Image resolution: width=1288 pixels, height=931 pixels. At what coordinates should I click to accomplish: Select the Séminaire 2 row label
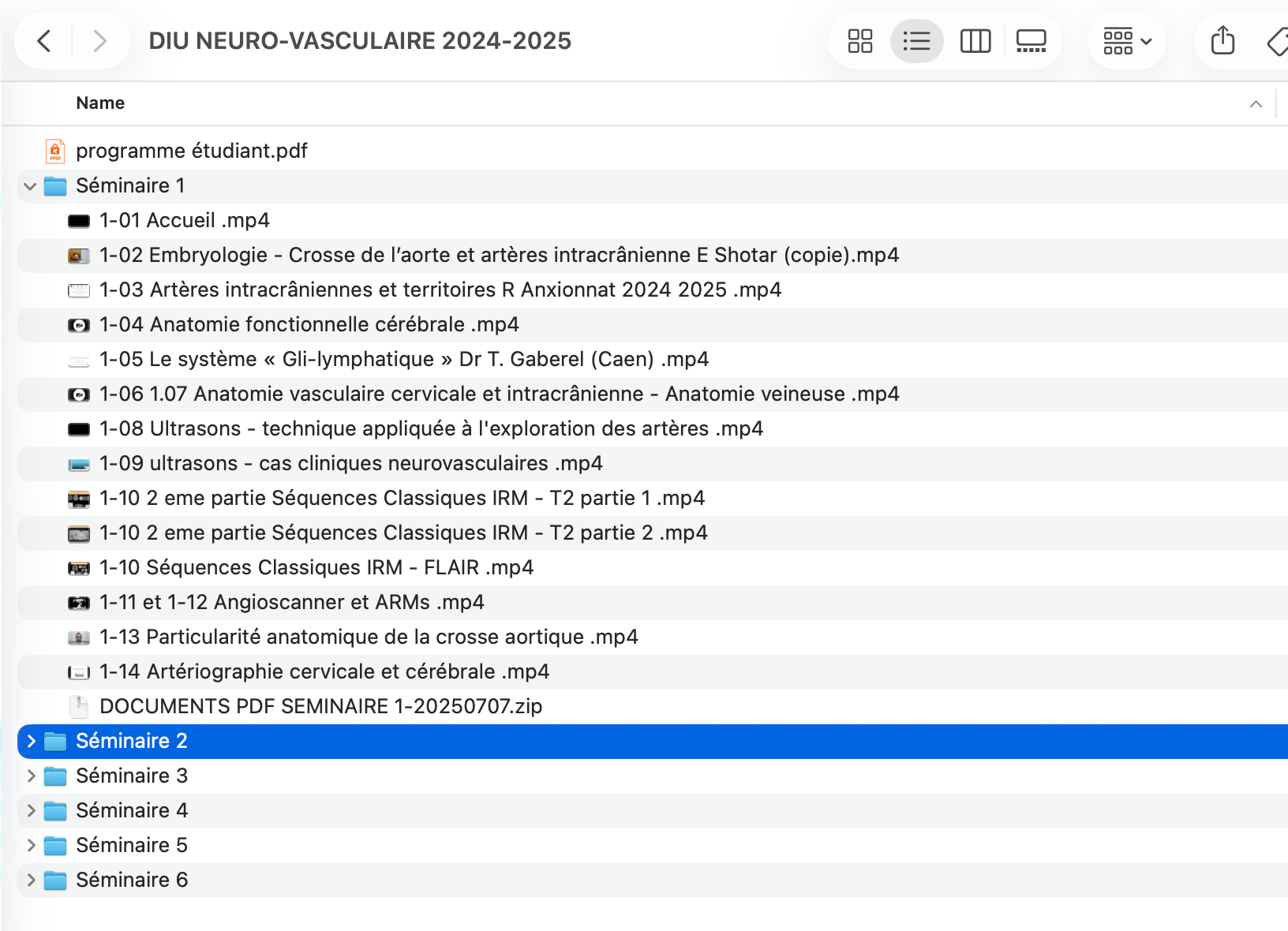pos(132,741)
